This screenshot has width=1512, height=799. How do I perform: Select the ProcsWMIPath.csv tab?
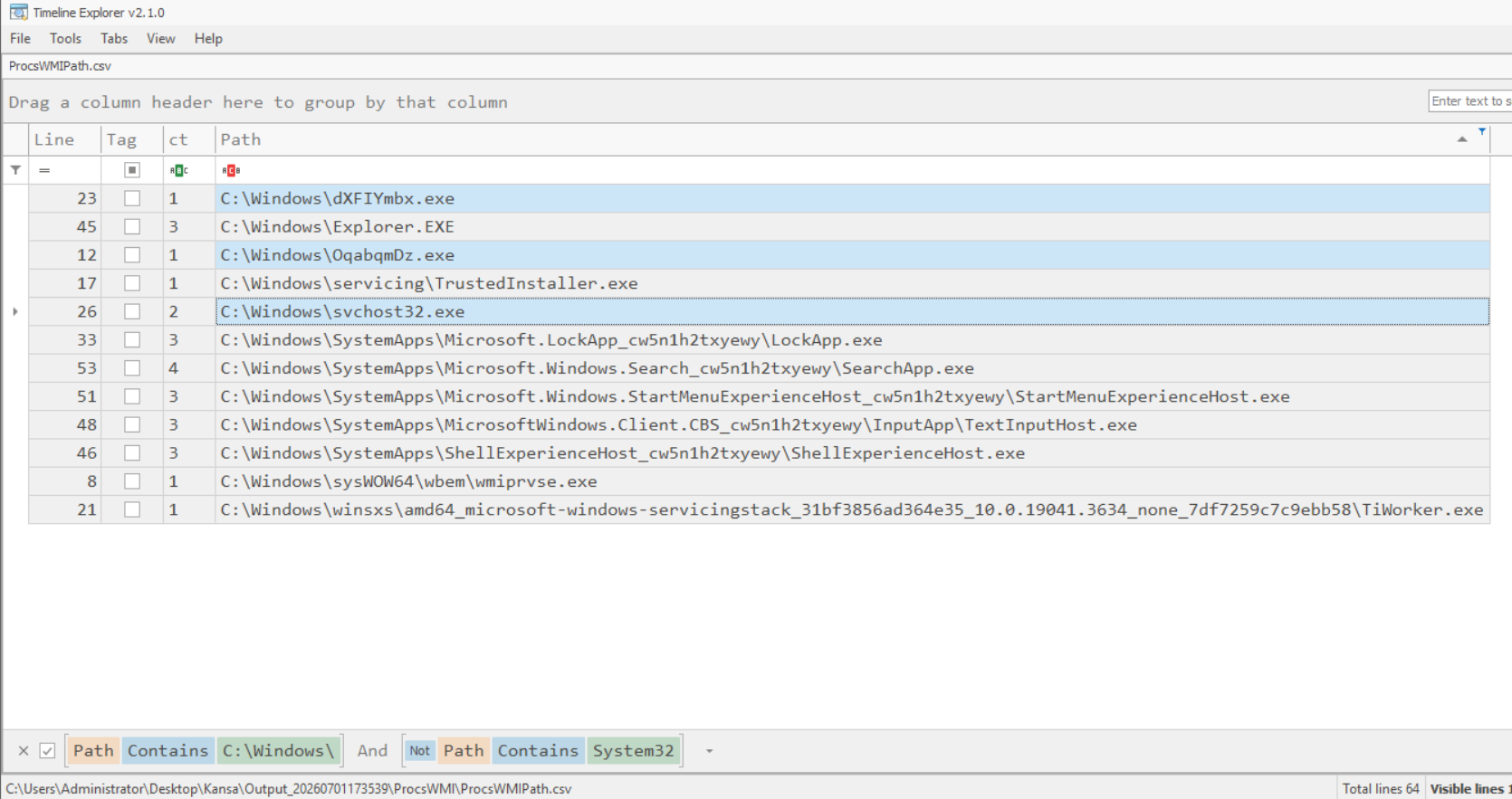click(61, 66)
